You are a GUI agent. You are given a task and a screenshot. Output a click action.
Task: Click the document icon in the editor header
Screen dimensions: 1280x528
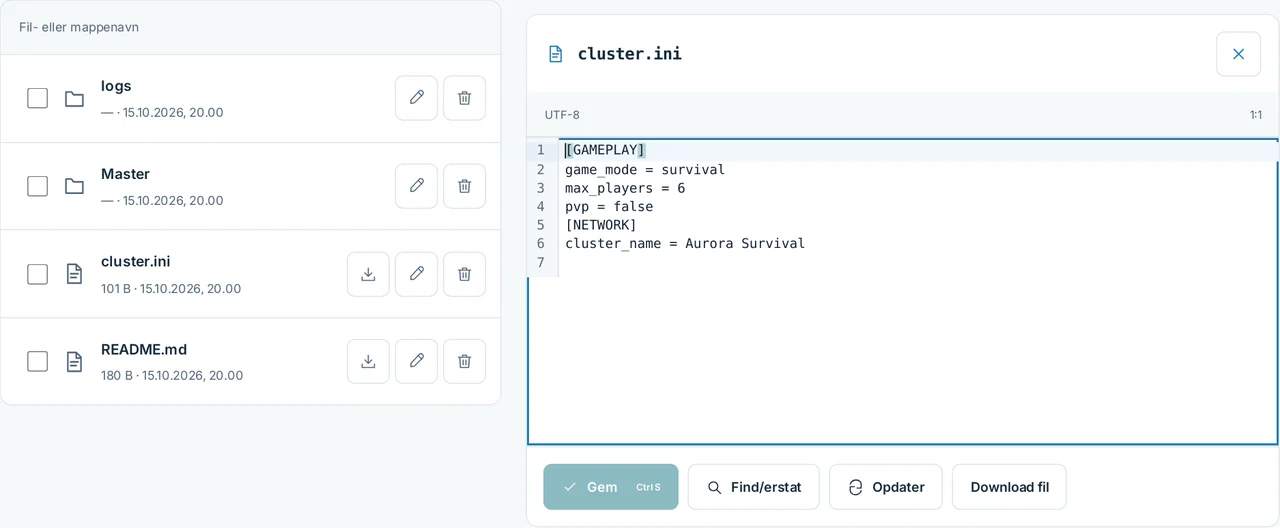click(x=555, y=54)
